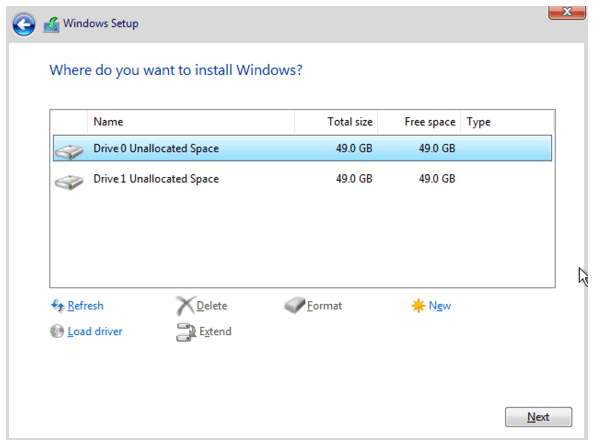The width and height of the screenshot is (600, 446).
Task: Sort by the Free space column header
Action: [419, 122]
